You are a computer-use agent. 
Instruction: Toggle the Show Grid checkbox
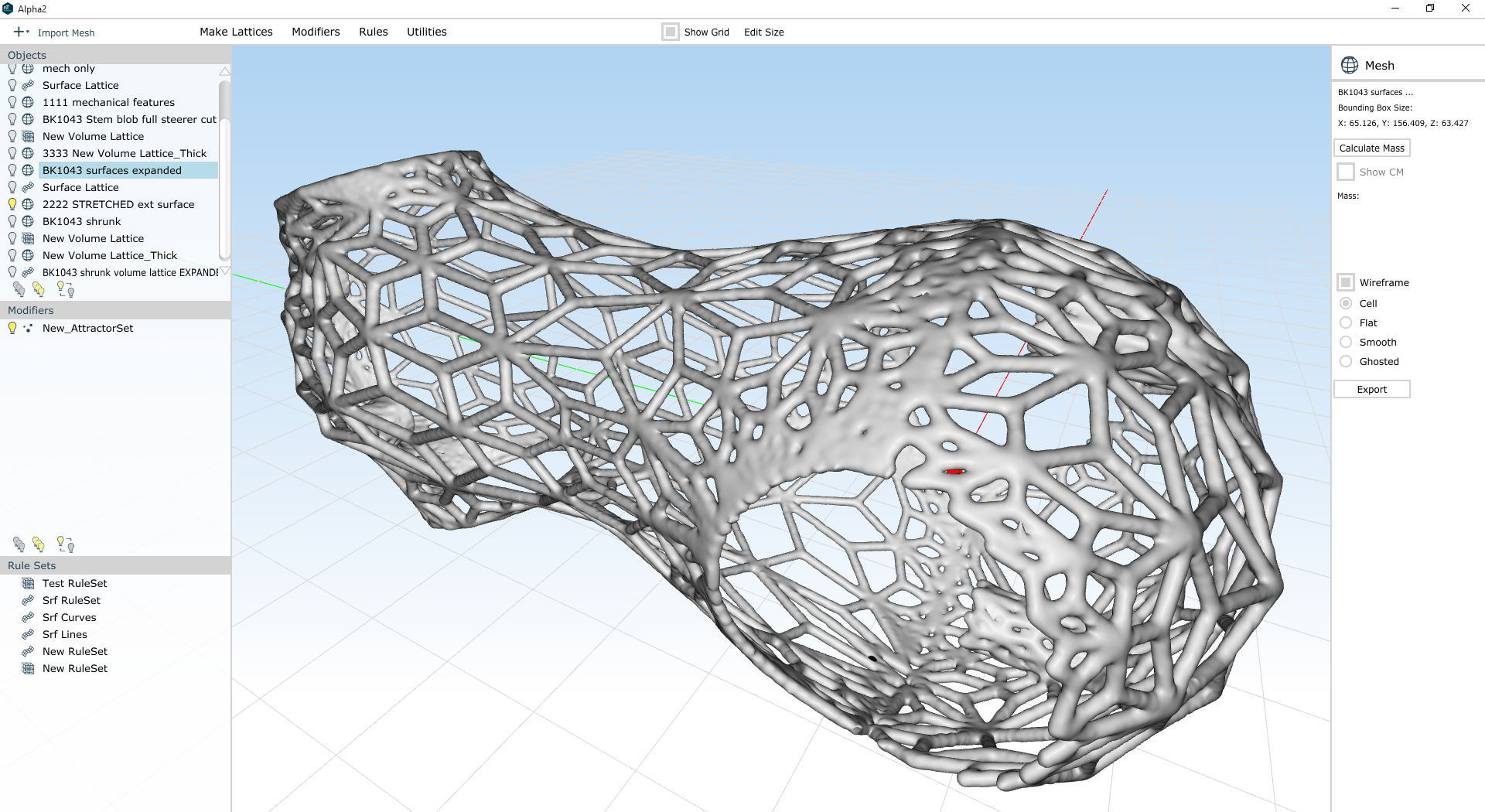pyautogui.click(x=671, y=32)
